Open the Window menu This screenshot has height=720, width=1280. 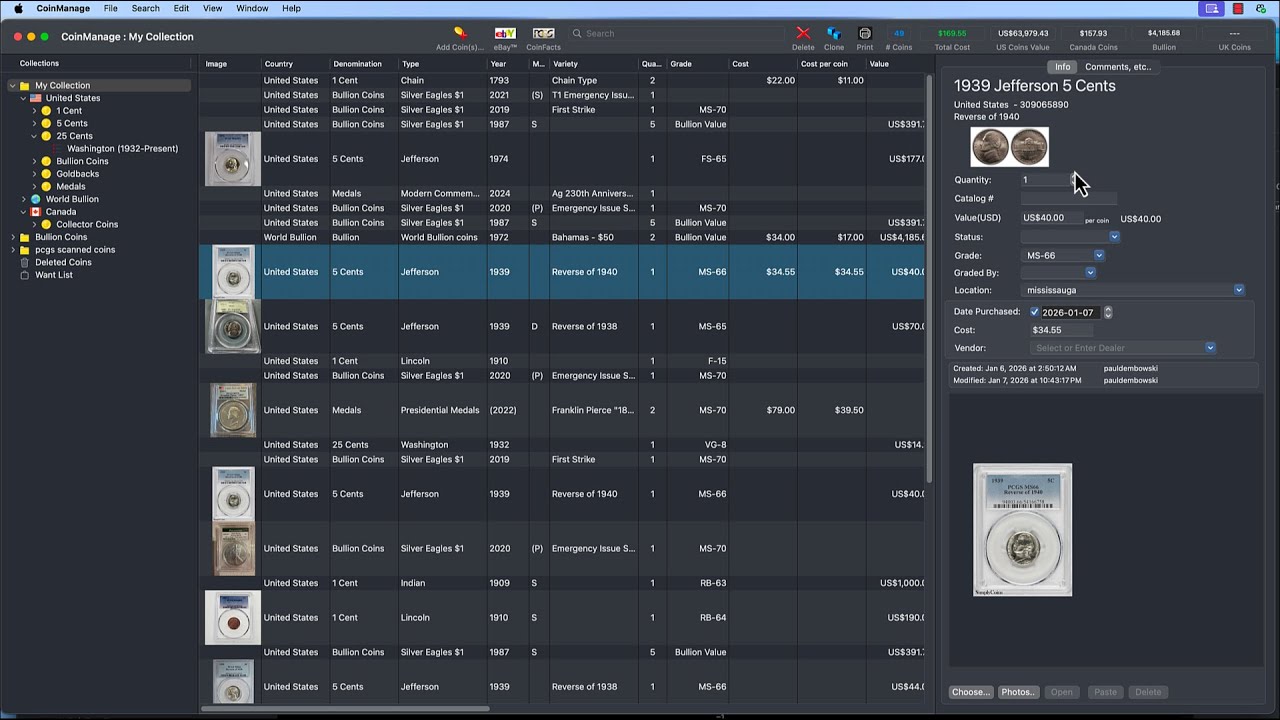click(x=252, y=8)
